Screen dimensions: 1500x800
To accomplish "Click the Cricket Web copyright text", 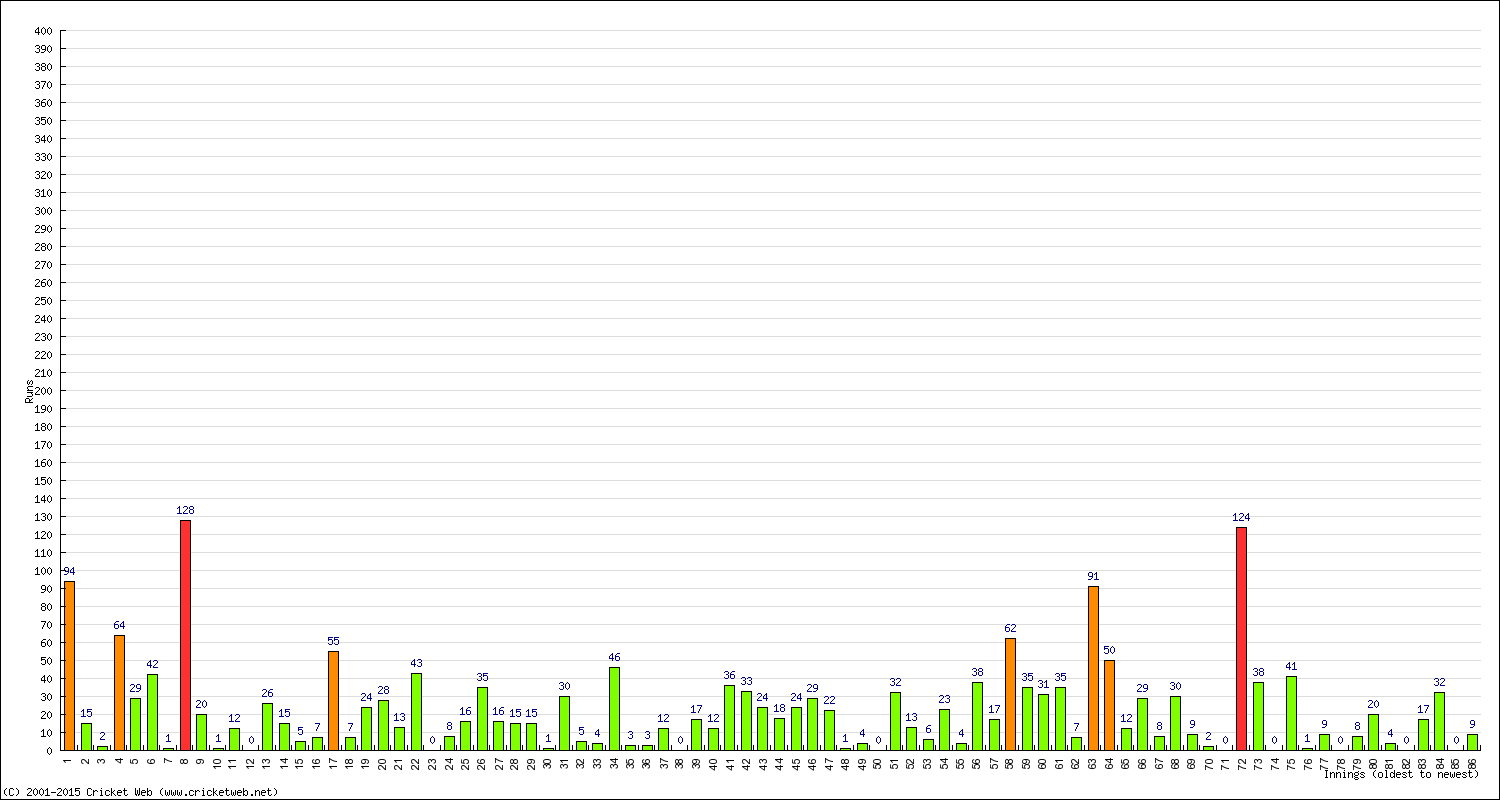I will [140, 792].
